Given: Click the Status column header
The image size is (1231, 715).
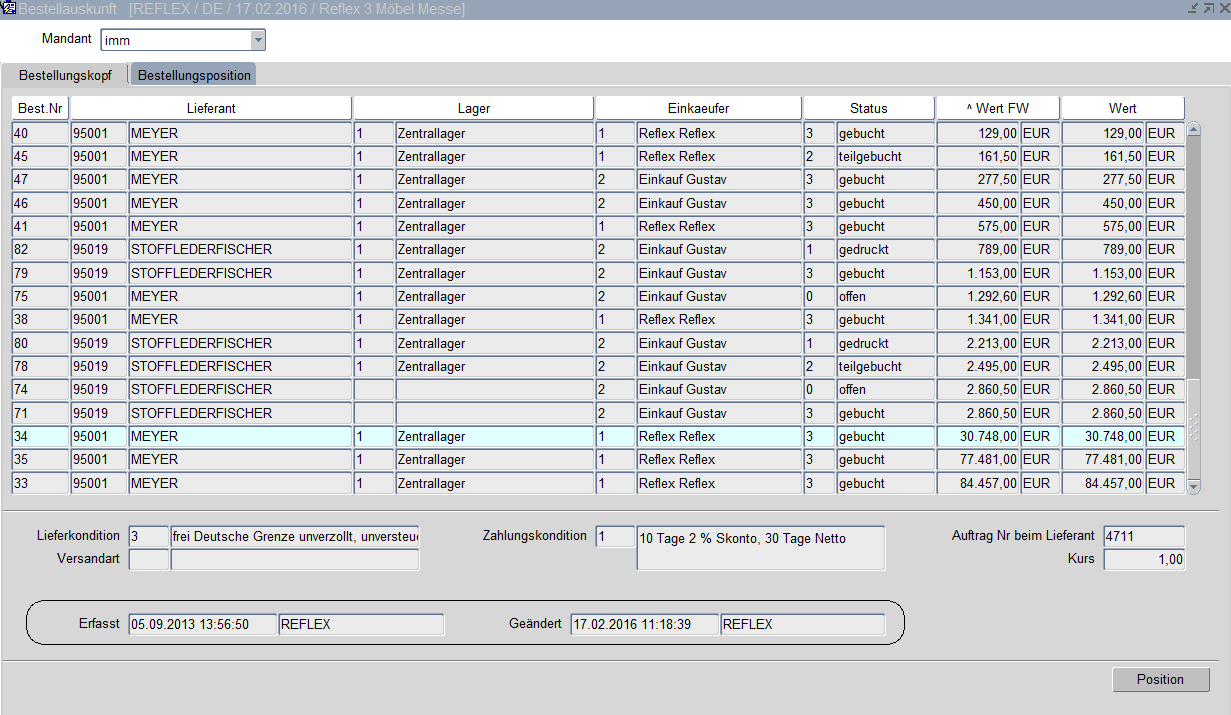Looking at the screenshot, I should pyautogui.click(x=868, y=108).
